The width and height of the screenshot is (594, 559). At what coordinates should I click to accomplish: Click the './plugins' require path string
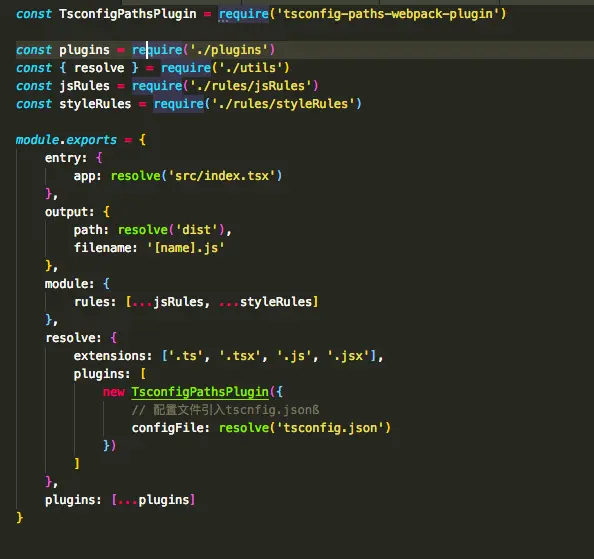(229, 50)
